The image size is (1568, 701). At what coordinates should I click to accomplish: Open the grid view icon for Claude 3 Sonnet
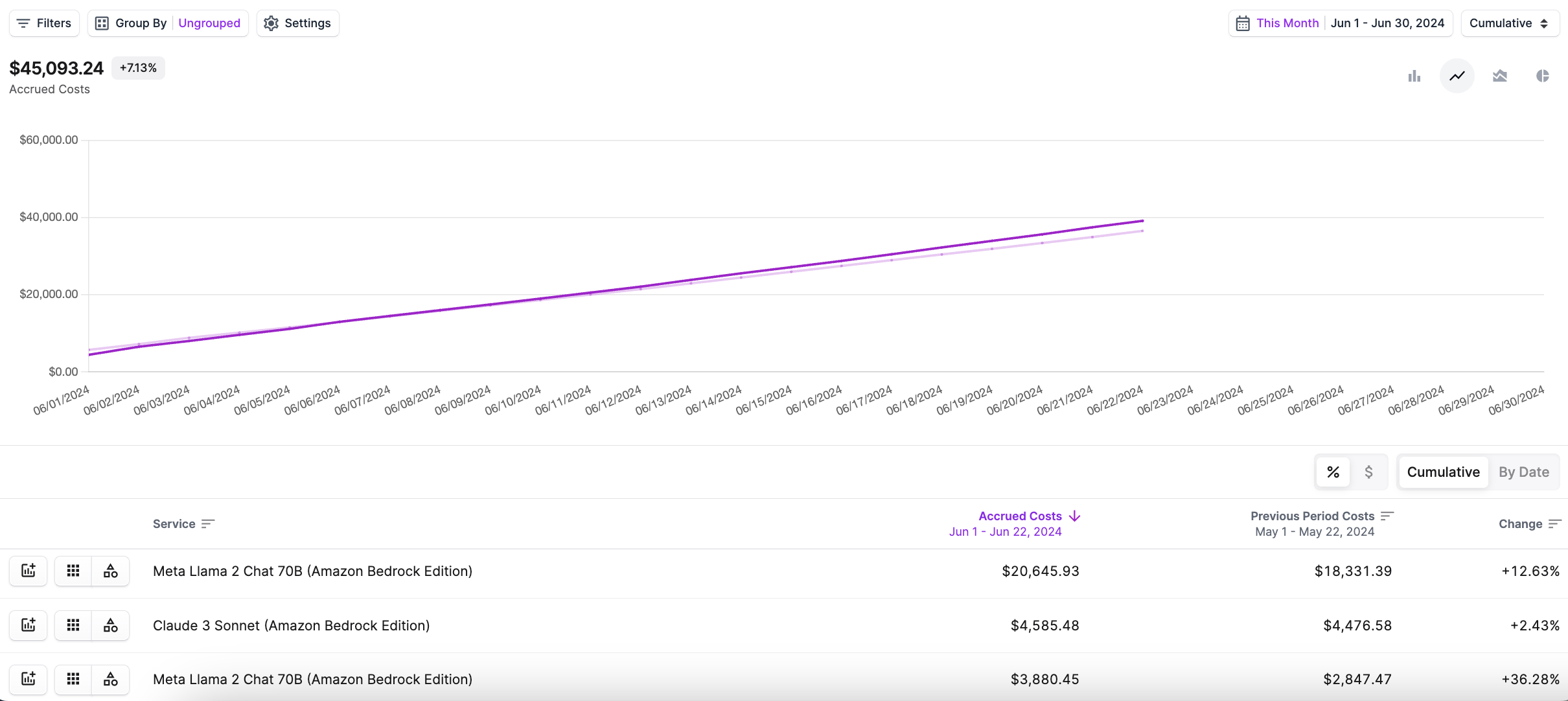(x=73, y=625)
